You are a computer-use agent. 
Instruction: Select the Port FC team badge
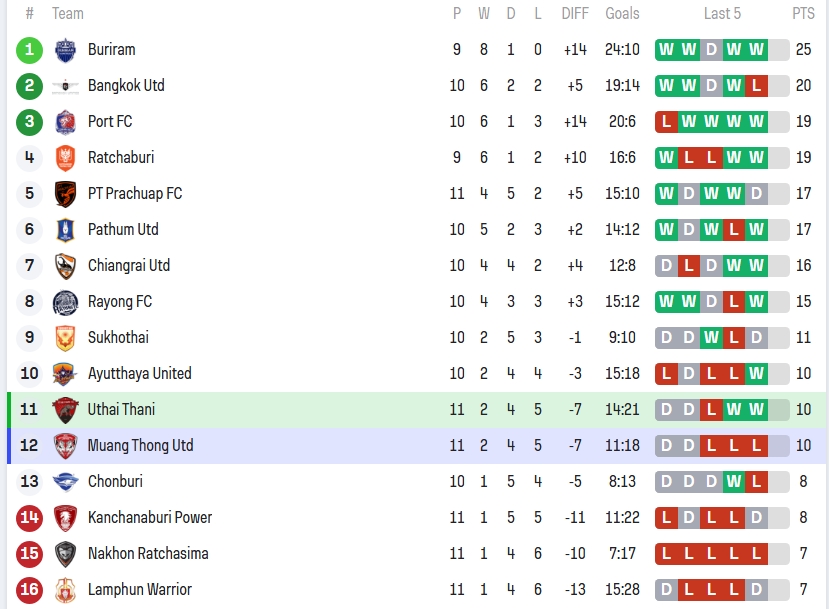click(x=66, y=122)
